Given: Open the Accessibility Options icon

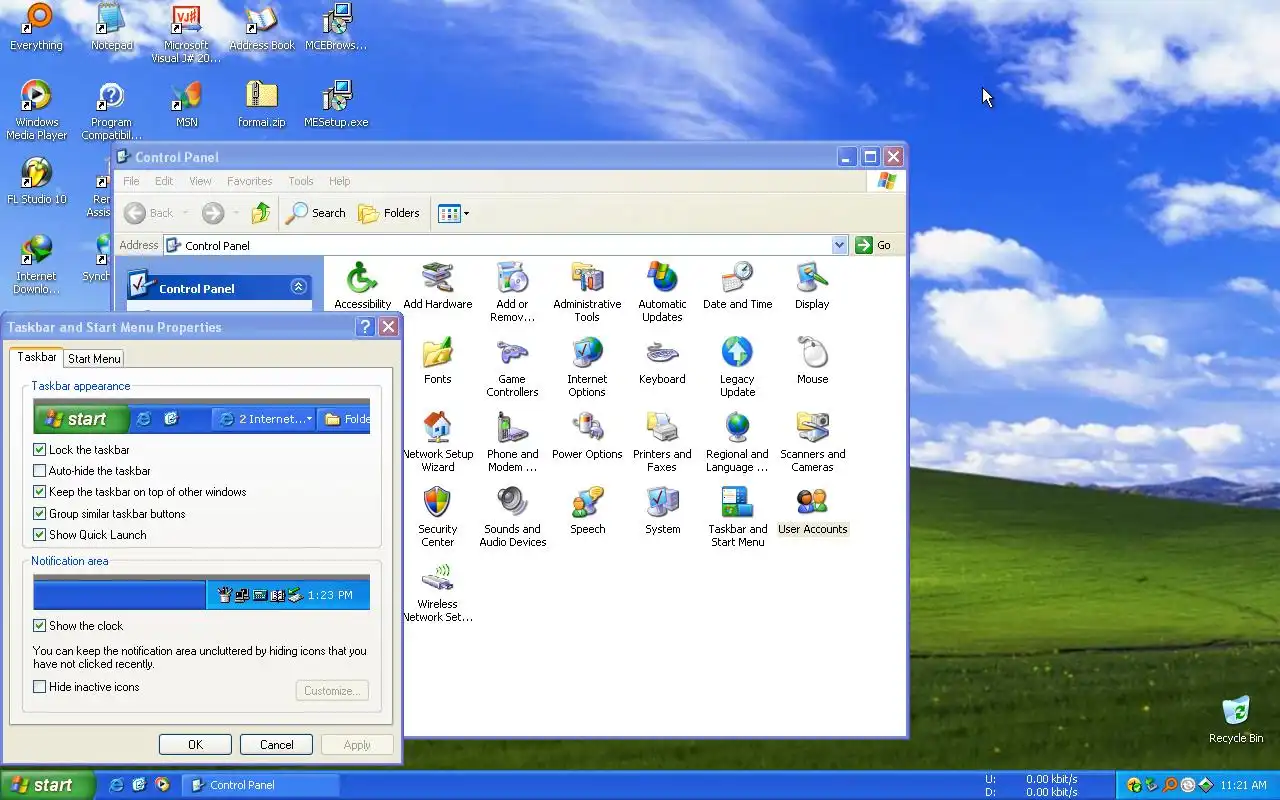Looking at the screenshot, I should pos(362,285).
